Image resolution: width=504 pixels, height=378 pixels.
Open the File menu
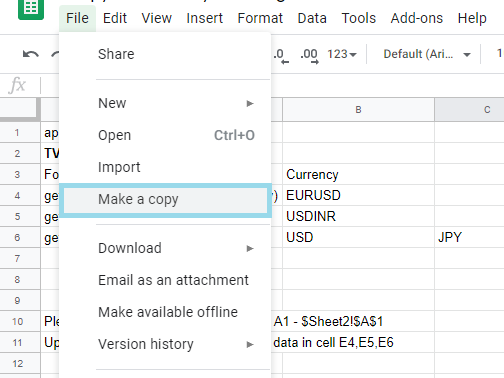(77, 18)
